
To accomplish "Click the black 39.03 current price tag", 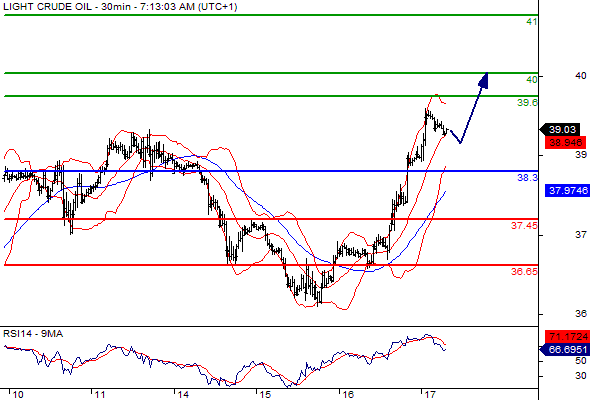I will click(x=562, y=130).
